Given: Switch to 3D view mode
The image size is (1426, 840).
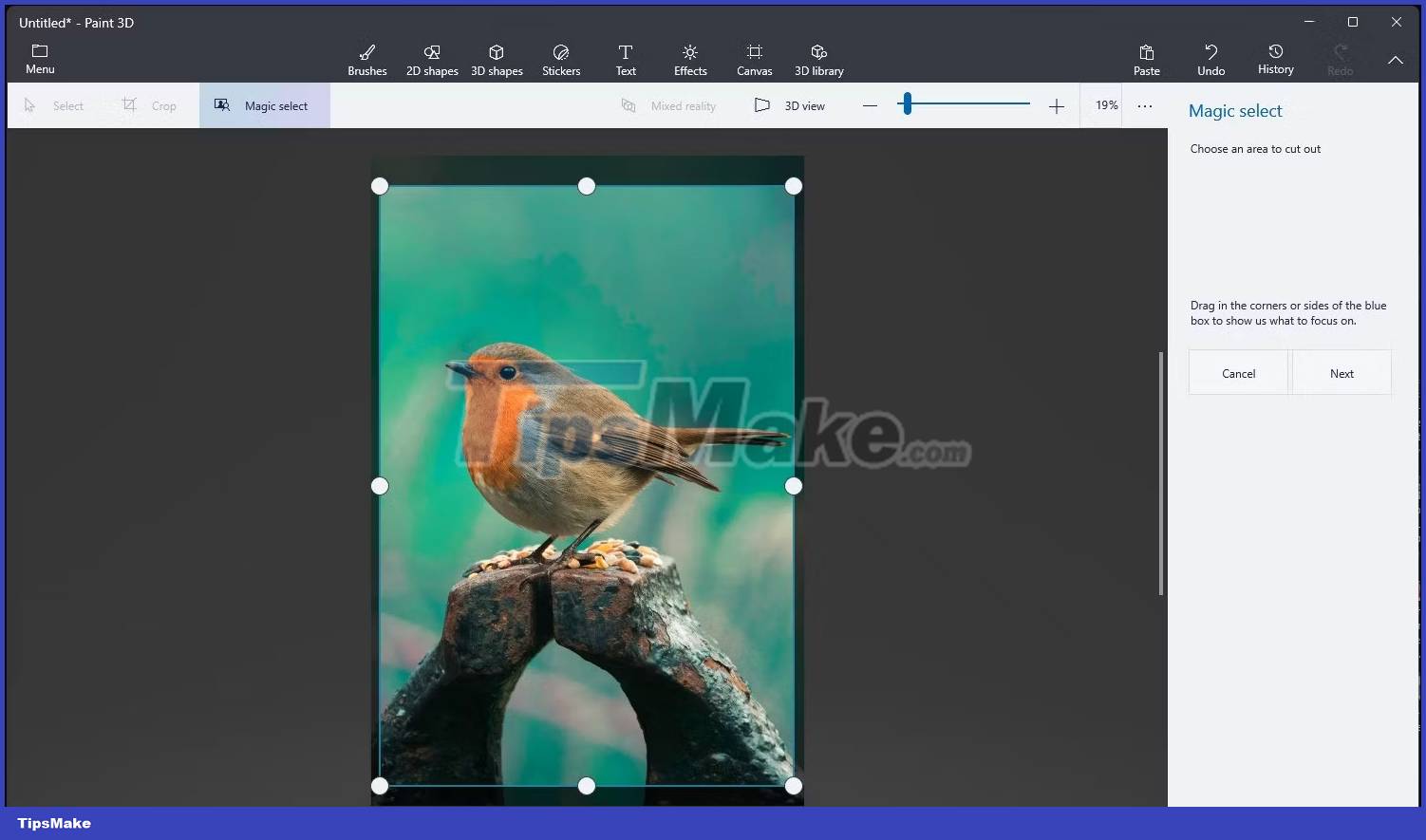Looking at the screenshot, I should (x=790, y=104).
